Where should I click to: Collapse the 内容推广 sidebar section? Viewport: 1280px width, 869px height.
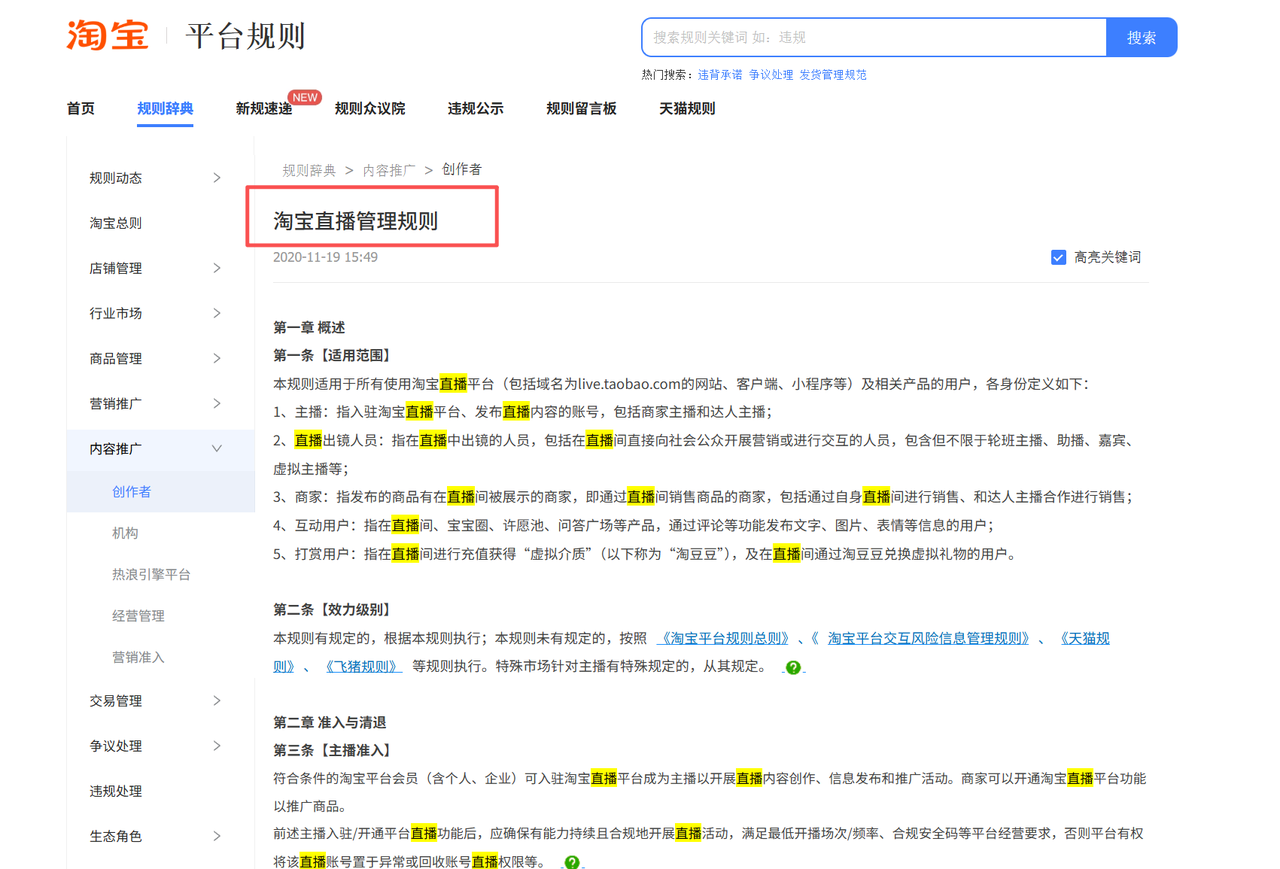[x=155, y=448]
